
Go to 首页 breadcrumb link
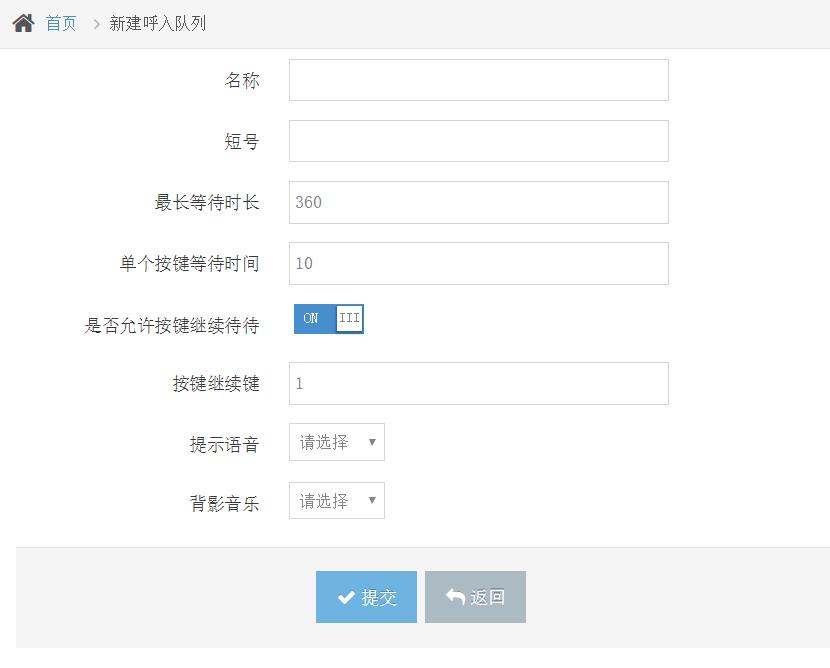tap(61, 23)
